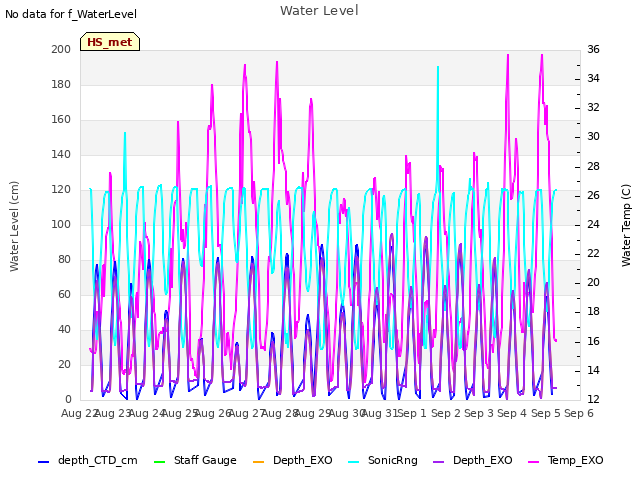
Task: Click the cyan SonicRng legend swatch
Action: click(x=353, y=462)
